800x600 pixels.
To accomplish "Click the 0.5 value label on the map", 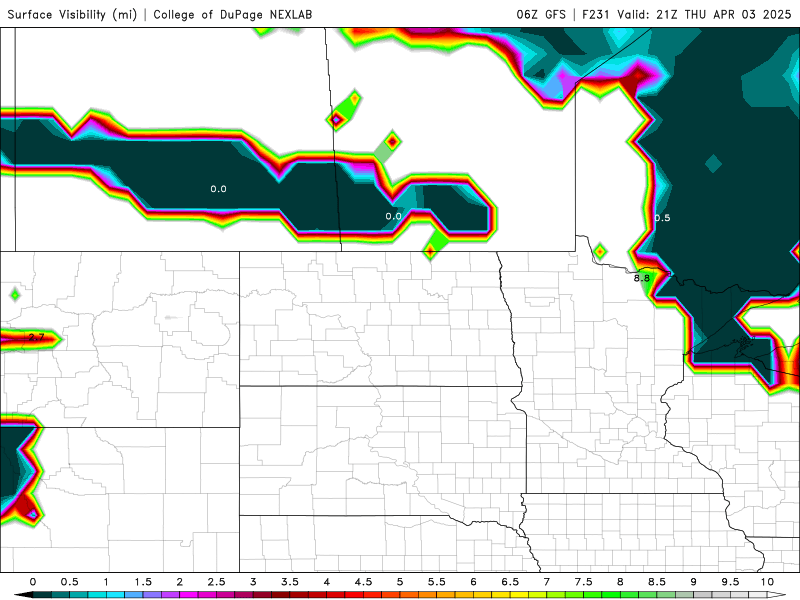I will coord(662,218).
